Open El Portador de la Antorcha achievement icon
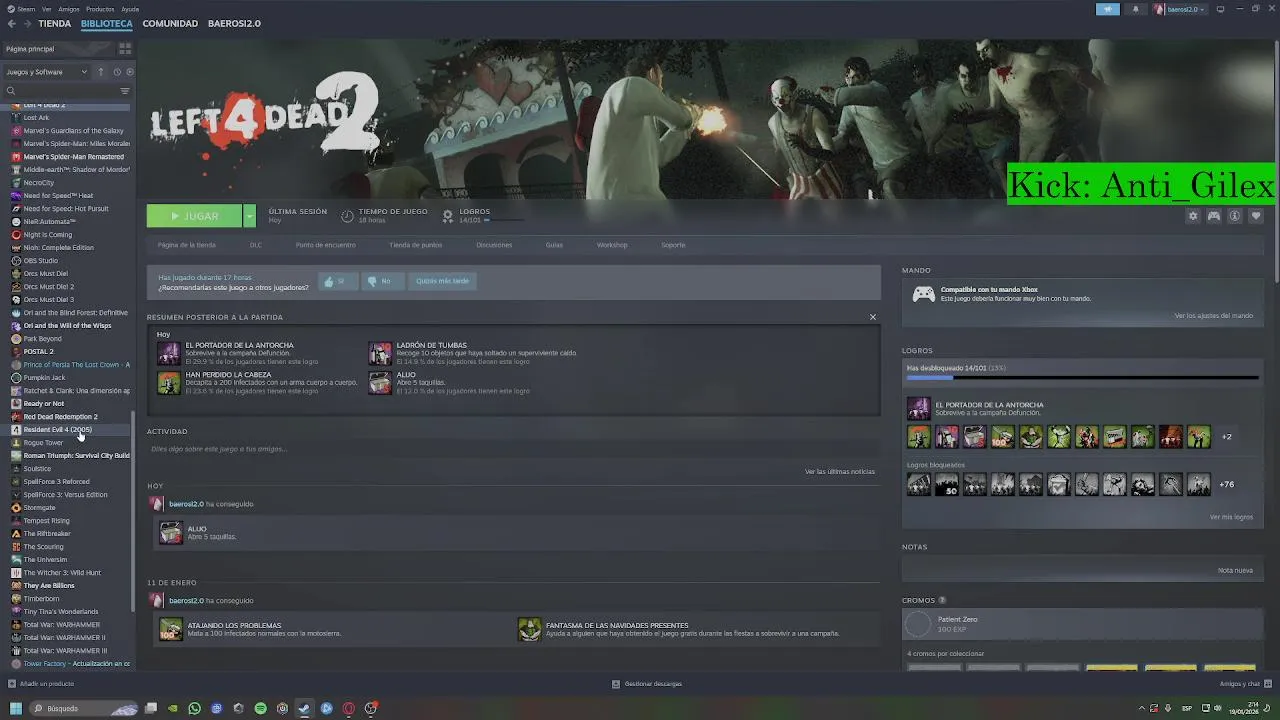1280x720 pixels. coord(169,353)
